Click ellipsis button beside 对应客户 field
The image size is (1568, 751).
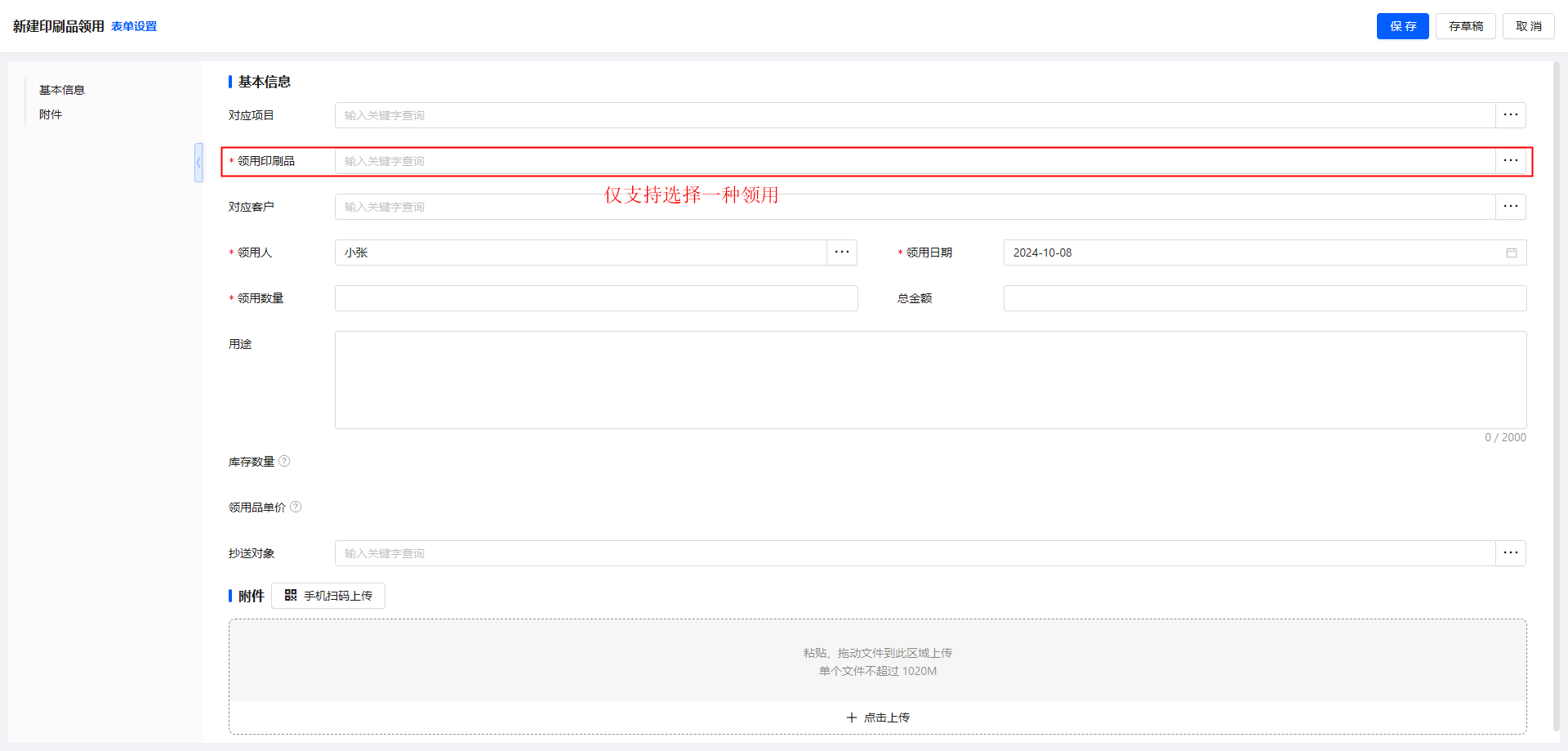tap(1510, 207)
